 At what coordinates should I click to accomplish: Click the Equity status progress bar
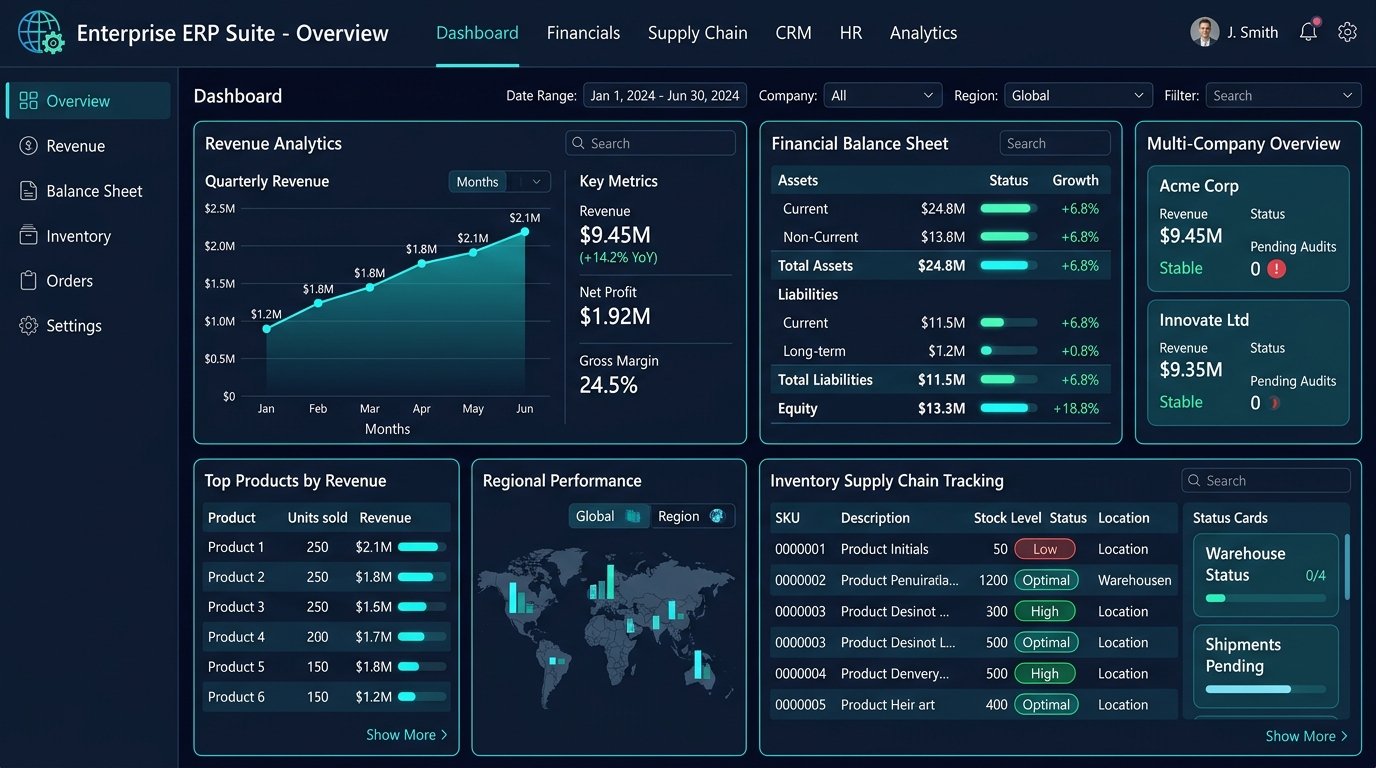click(1008, 408)
